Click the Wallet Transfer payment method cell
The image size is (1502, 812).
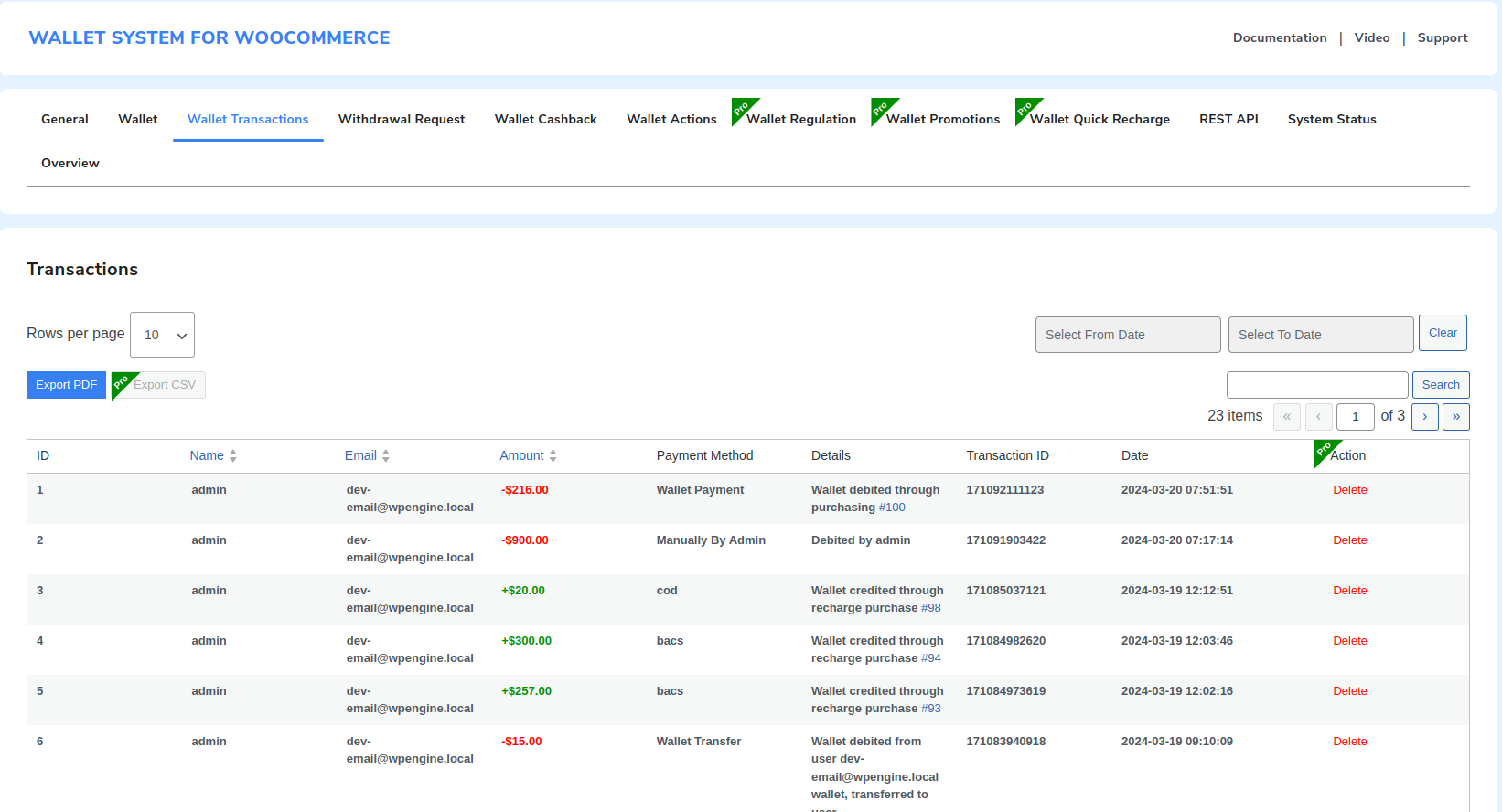tap(699, 742)
